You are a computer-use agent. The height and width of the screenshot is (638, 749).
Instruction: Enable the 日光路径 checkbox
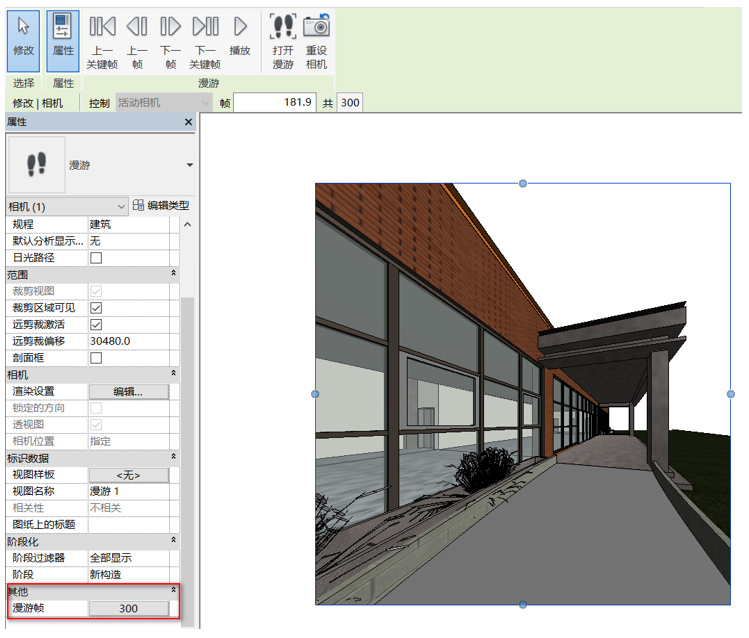click(x=97, y=258)
